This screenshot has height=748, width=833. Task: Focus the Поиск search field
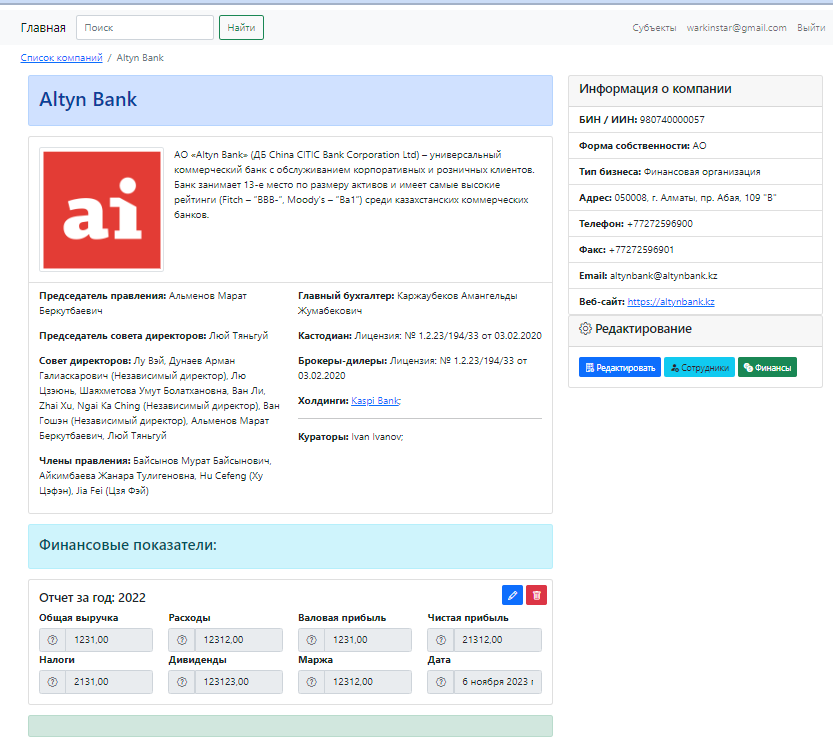click(145, 28)
